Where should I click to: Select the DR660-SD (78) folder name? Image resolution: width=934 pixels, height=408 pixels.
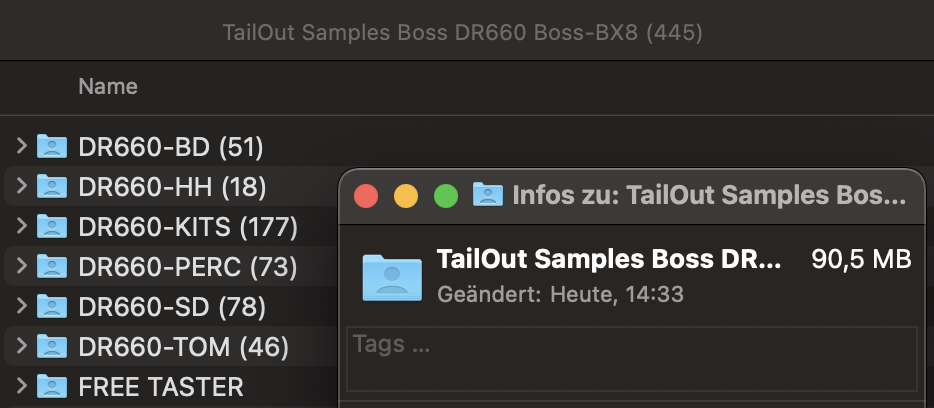(x=169, y=307)
